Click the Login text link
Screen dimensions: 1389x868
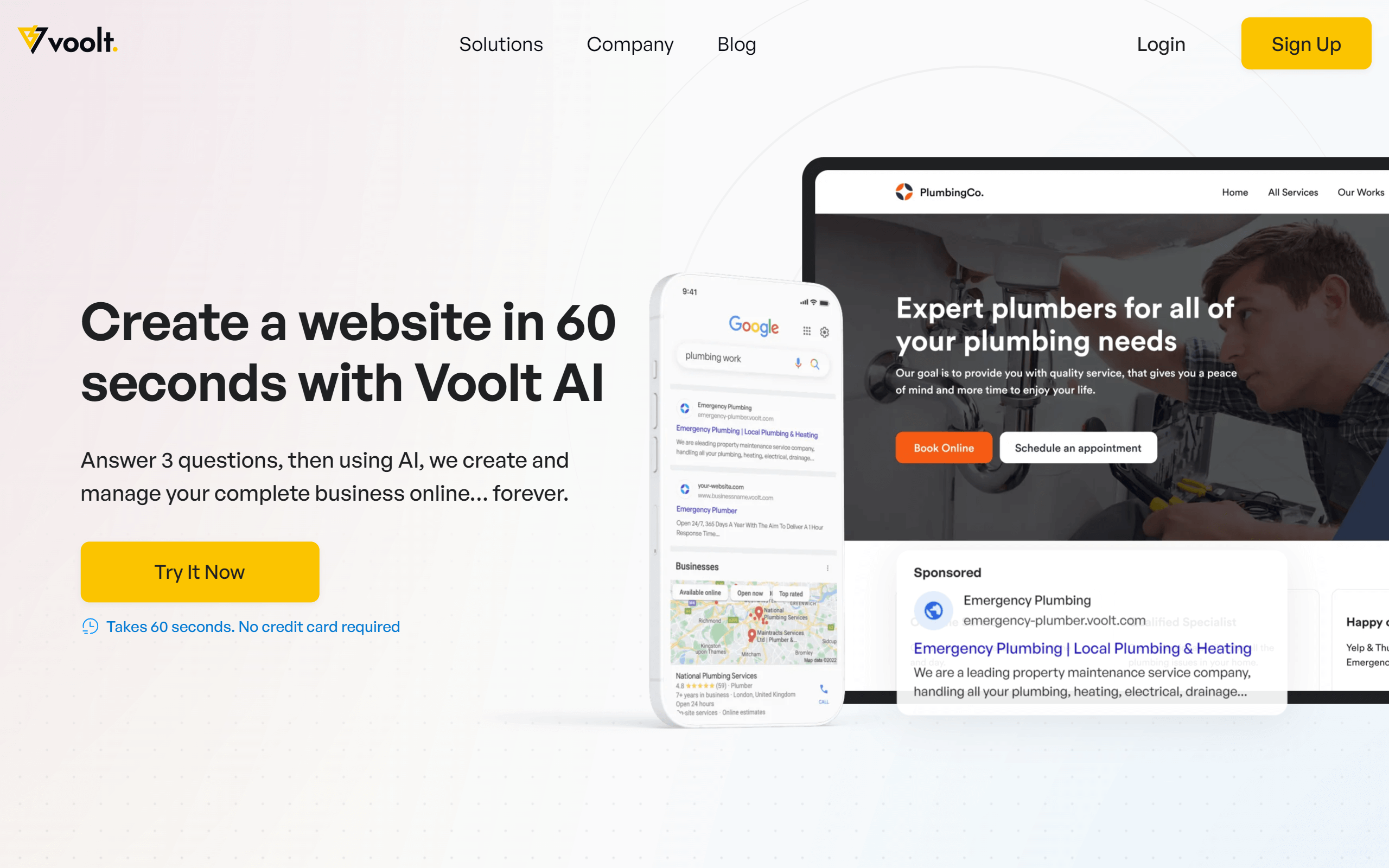[x=1161, y=43]
